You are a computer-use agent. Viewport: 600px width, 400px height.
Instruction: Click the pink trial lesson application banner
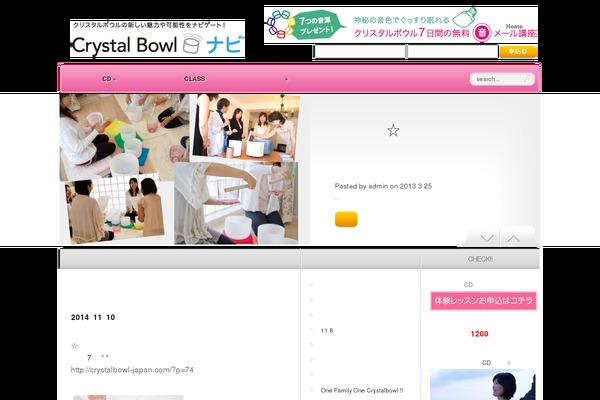(482, 300)
